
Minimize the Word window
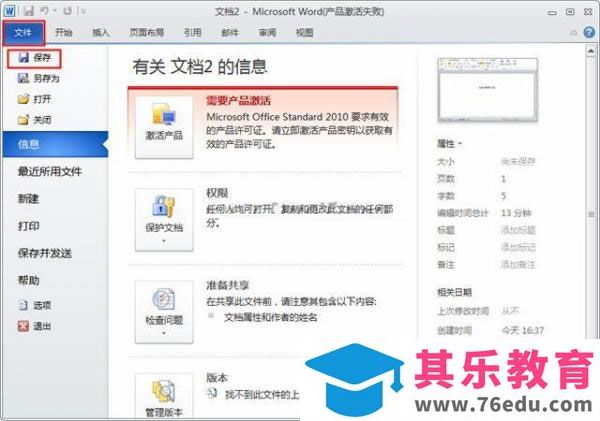(x=552, y=12)
